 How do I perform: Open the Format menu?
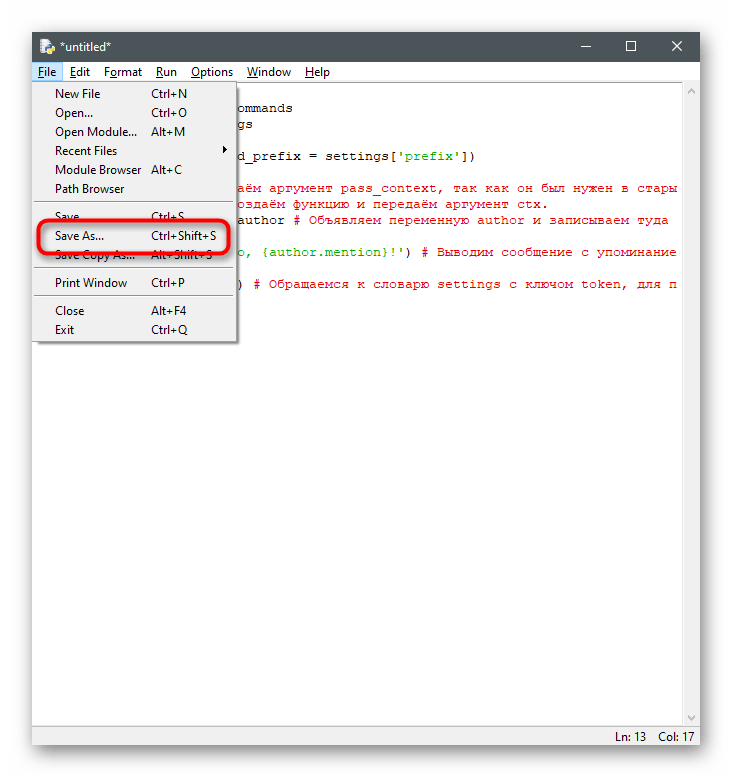coord(123,72)
